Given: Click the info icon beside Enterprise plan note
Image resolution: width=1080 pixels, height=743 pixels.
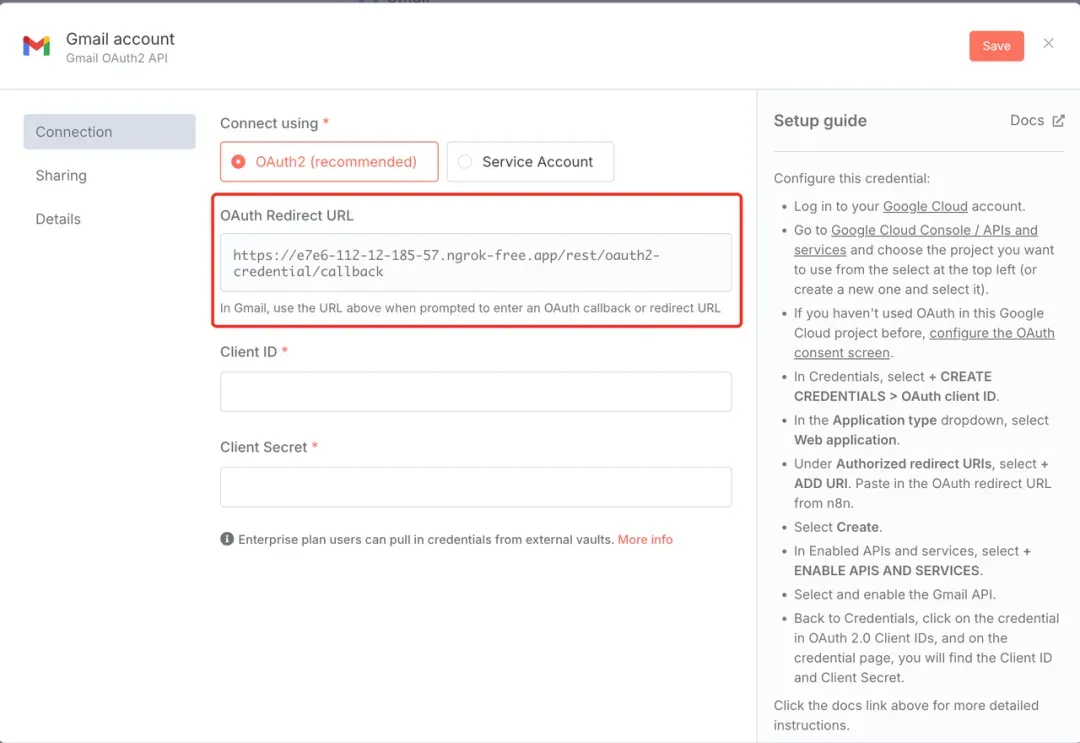Looking at the screenshot, I should [x=227, y=539].
